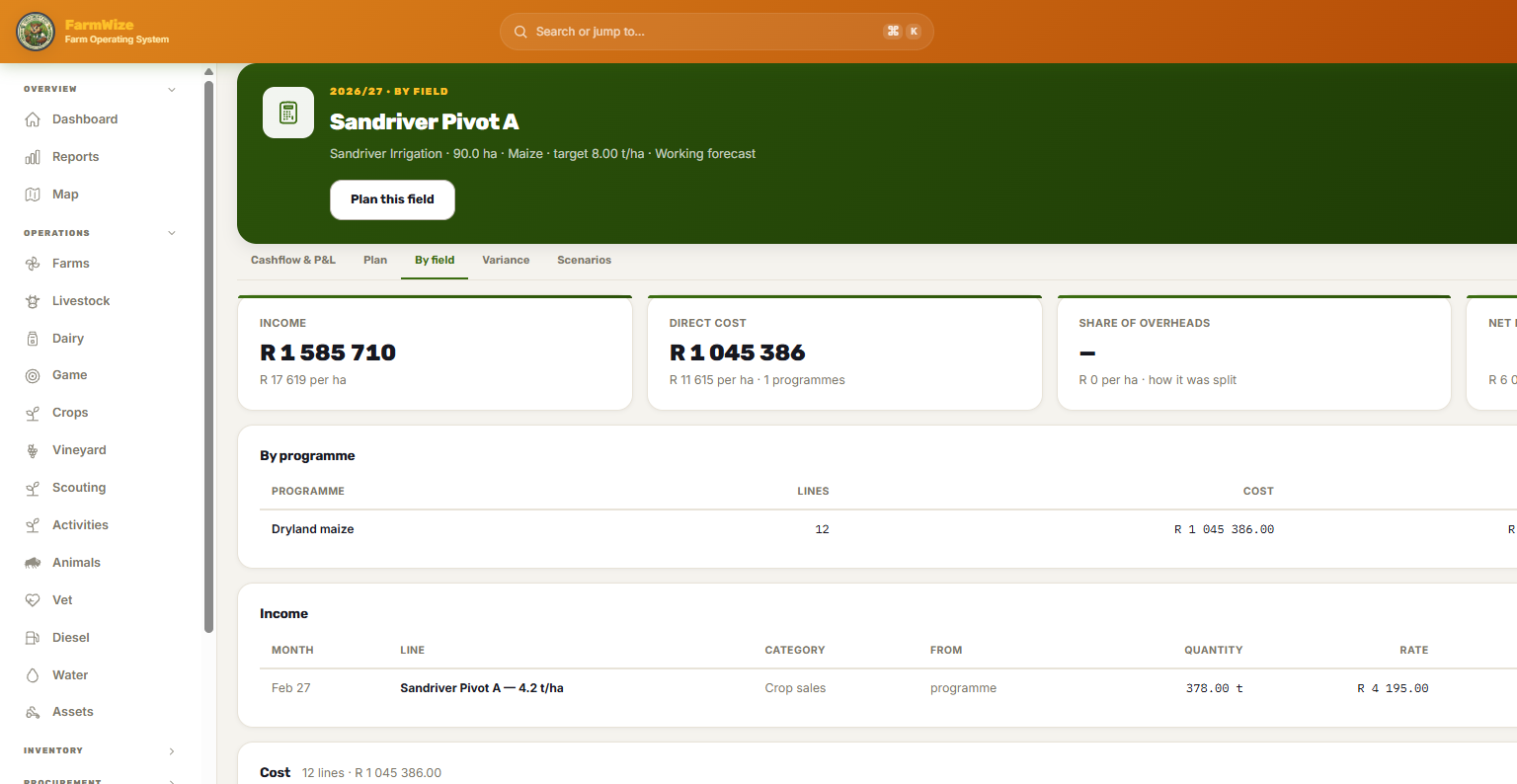The image size is (1517, 784).
Task: Click the Reports bar chart icon
Action: (33, 157)
